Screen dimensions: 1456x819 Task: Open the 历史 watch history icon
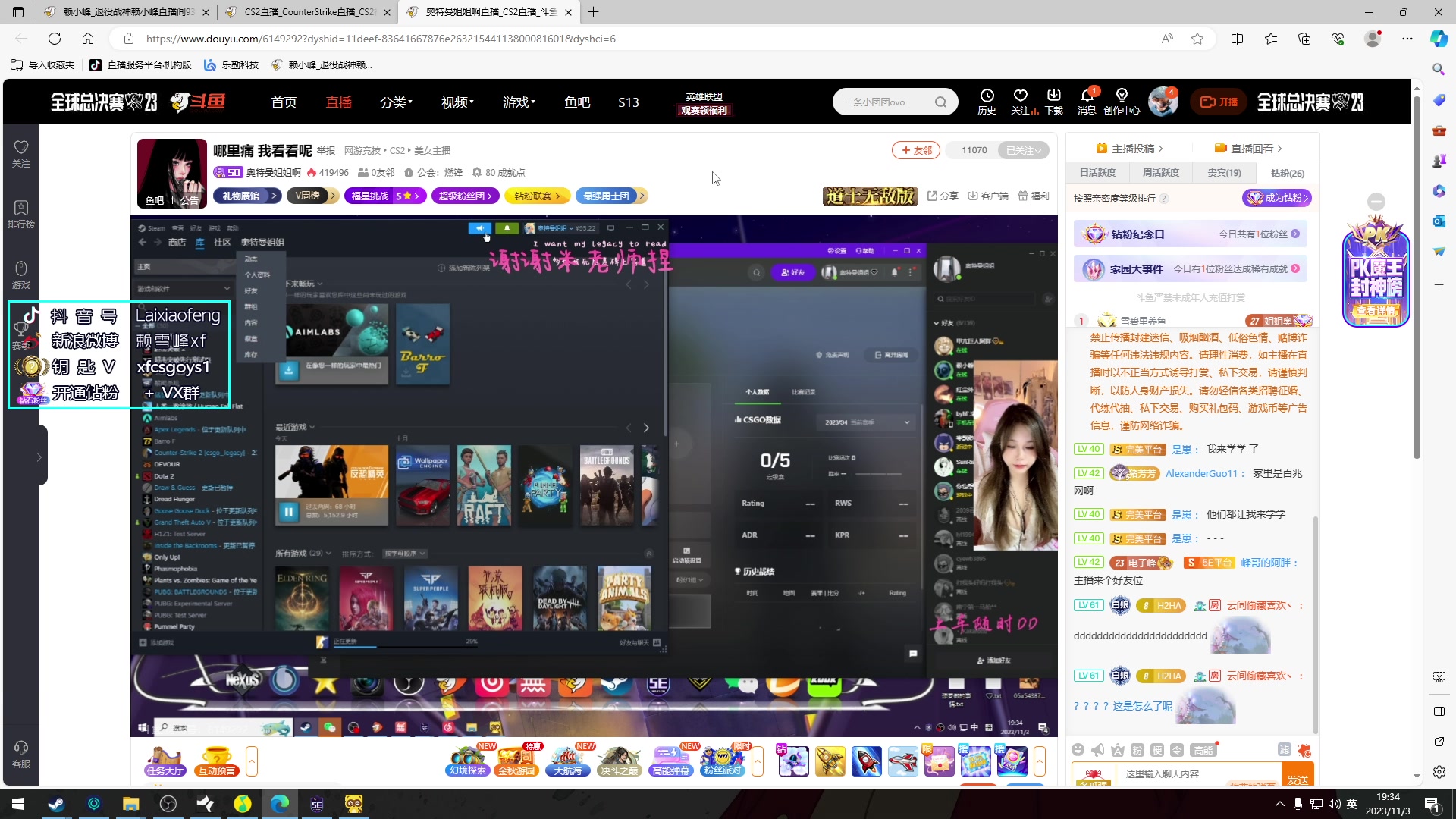pos(987,101)
